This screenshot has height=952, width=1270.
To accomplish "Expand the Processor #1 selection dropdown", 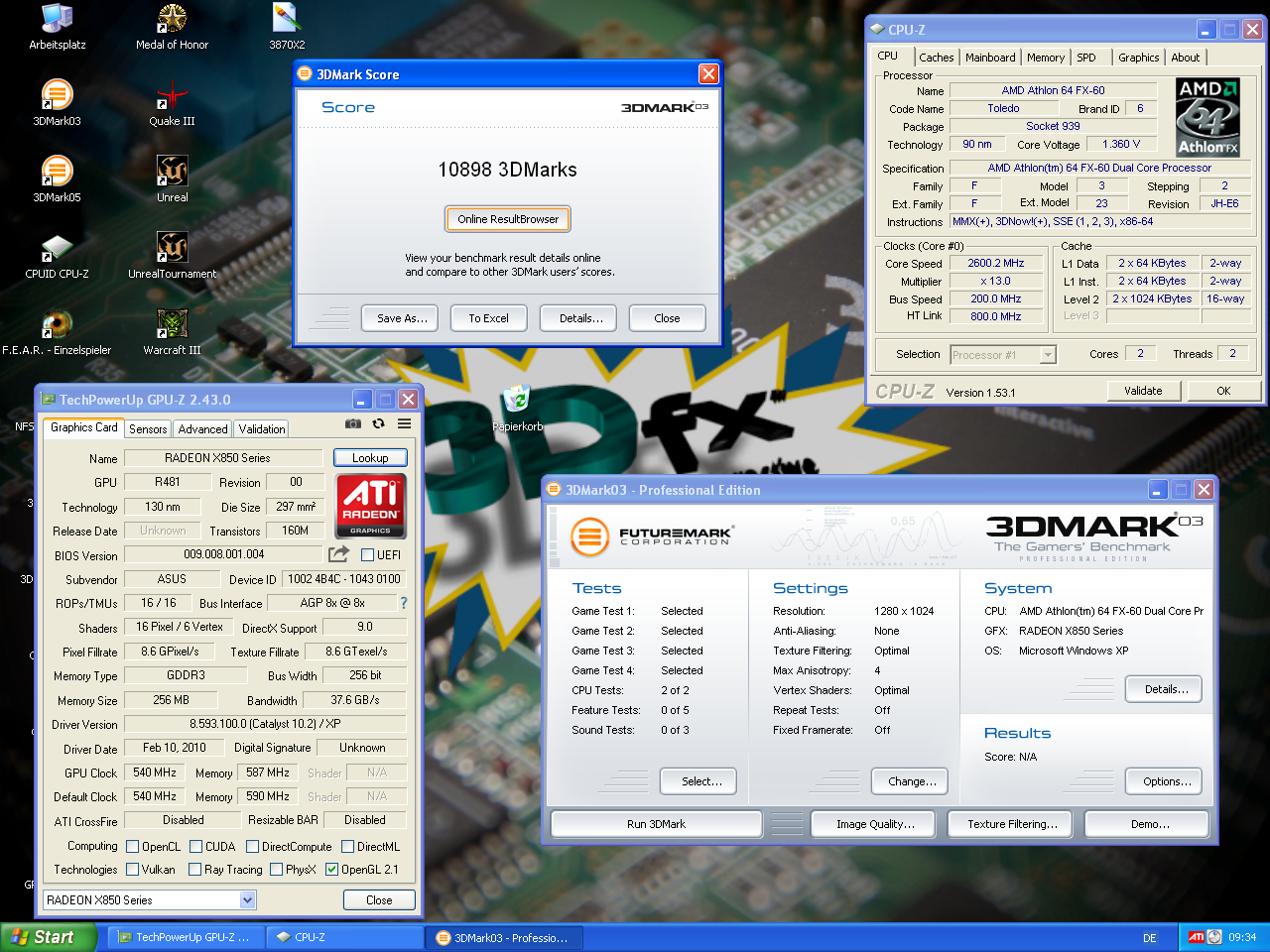I will tap(1048, 355).
